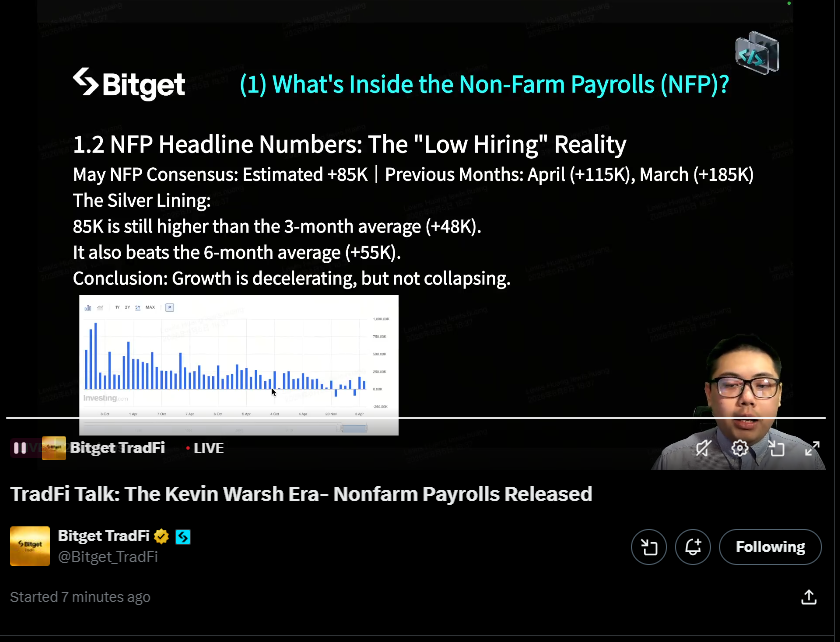Click the Following button
Screen dimensions: 840x642
pos(770,547)
